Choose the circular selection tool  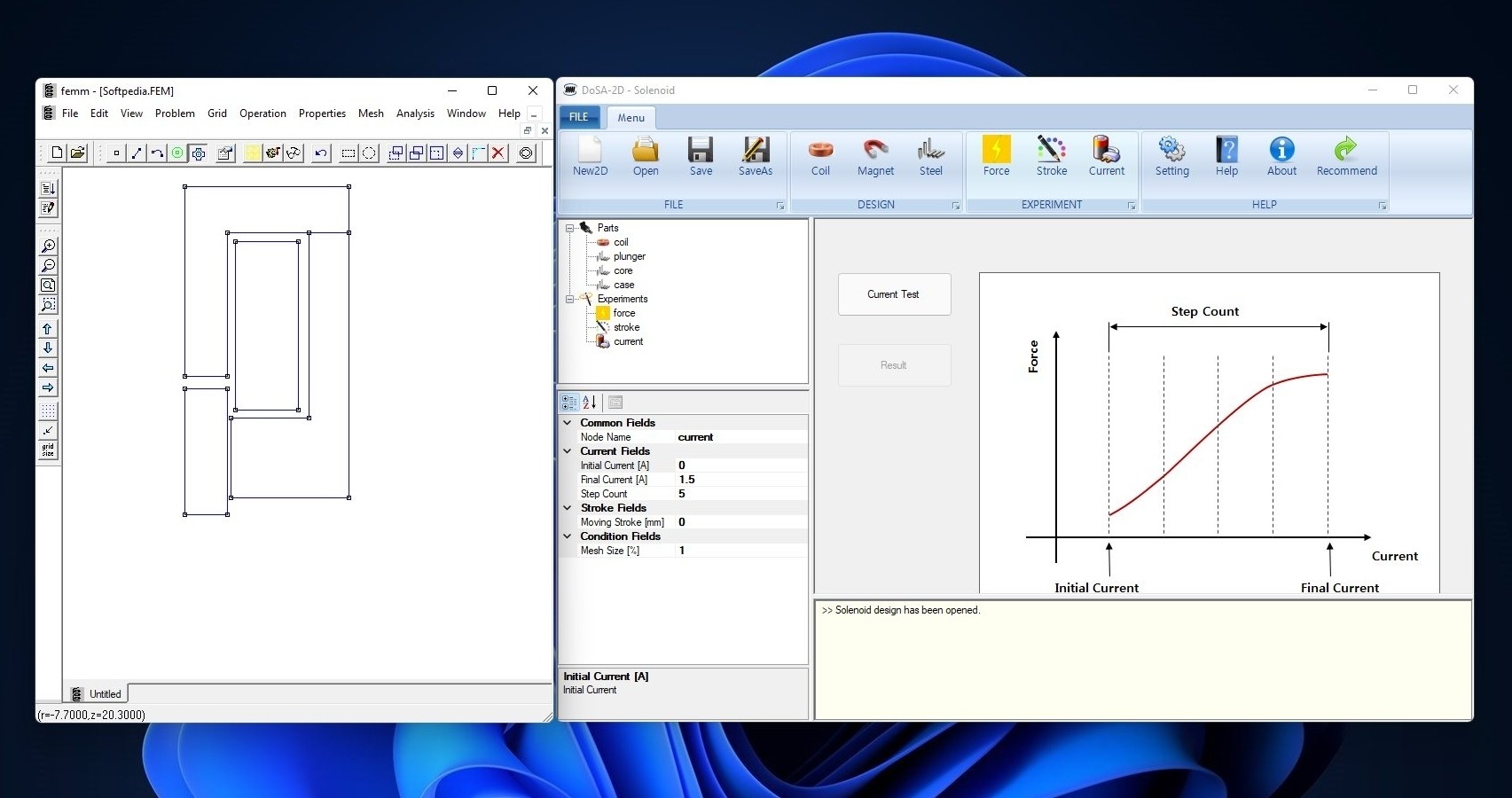coord(369,153)
